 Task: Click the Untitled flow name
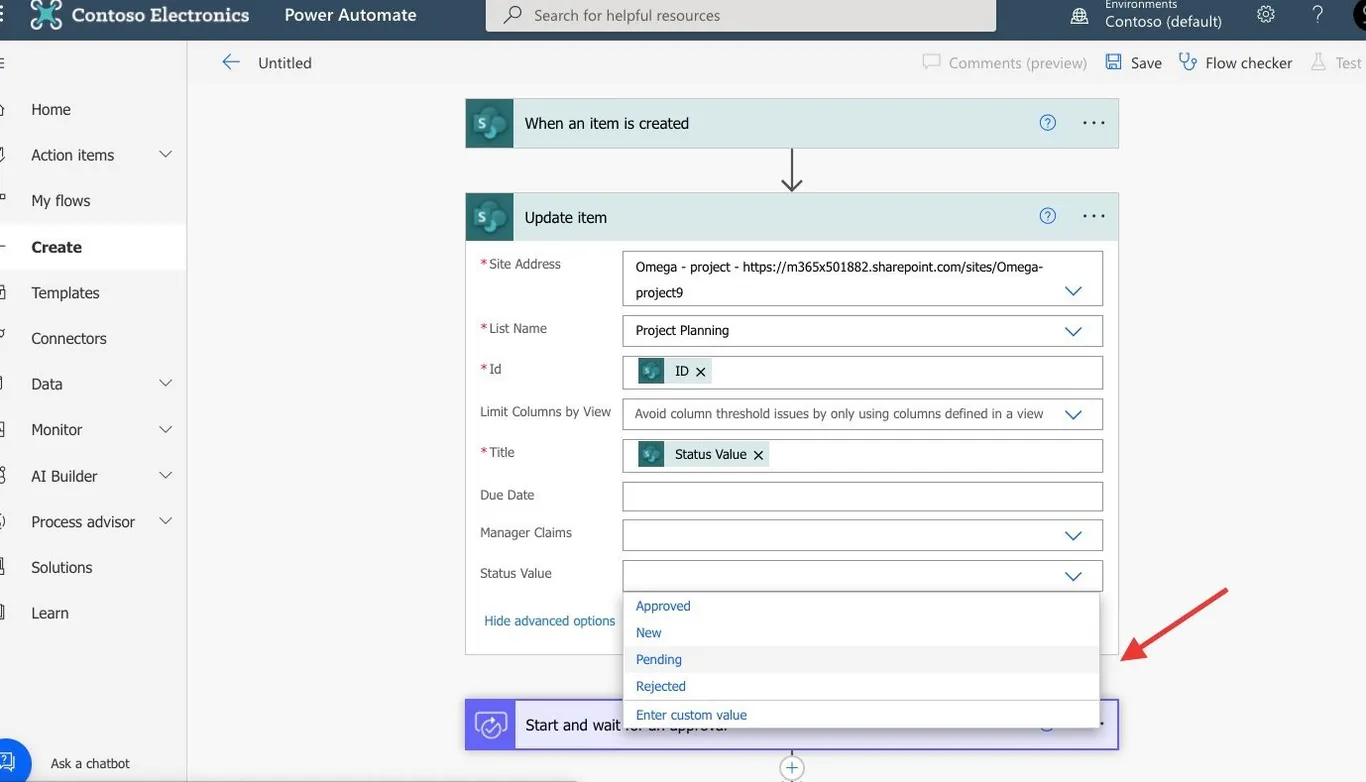285,63
